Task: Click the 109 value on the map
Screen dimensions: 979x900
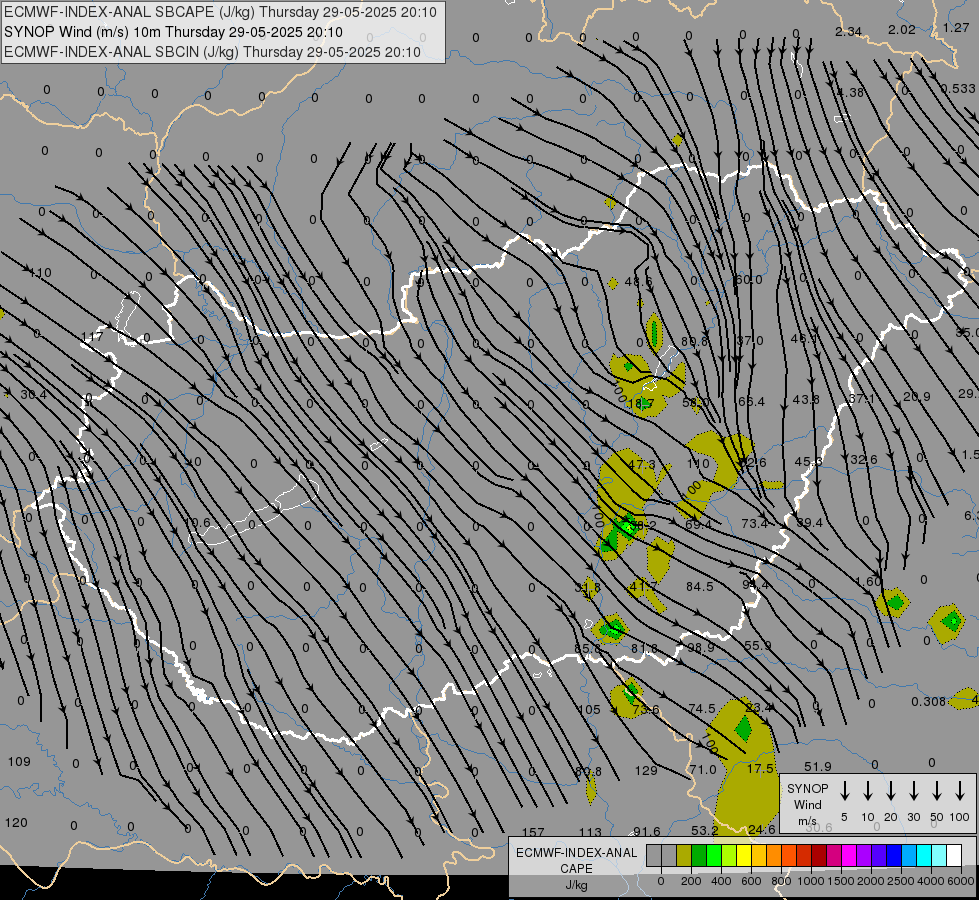Action: click(x=19, y=761)
